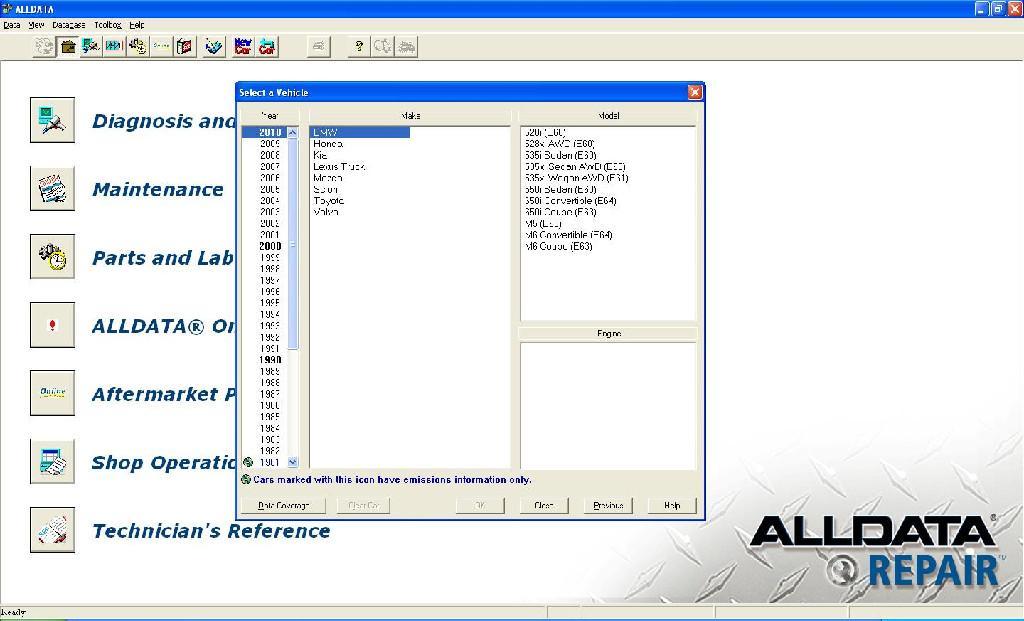The width and height of the screenshot is (1024, 621).
Task: Click the red book toolbar icon
Action: tap(185, 46)
